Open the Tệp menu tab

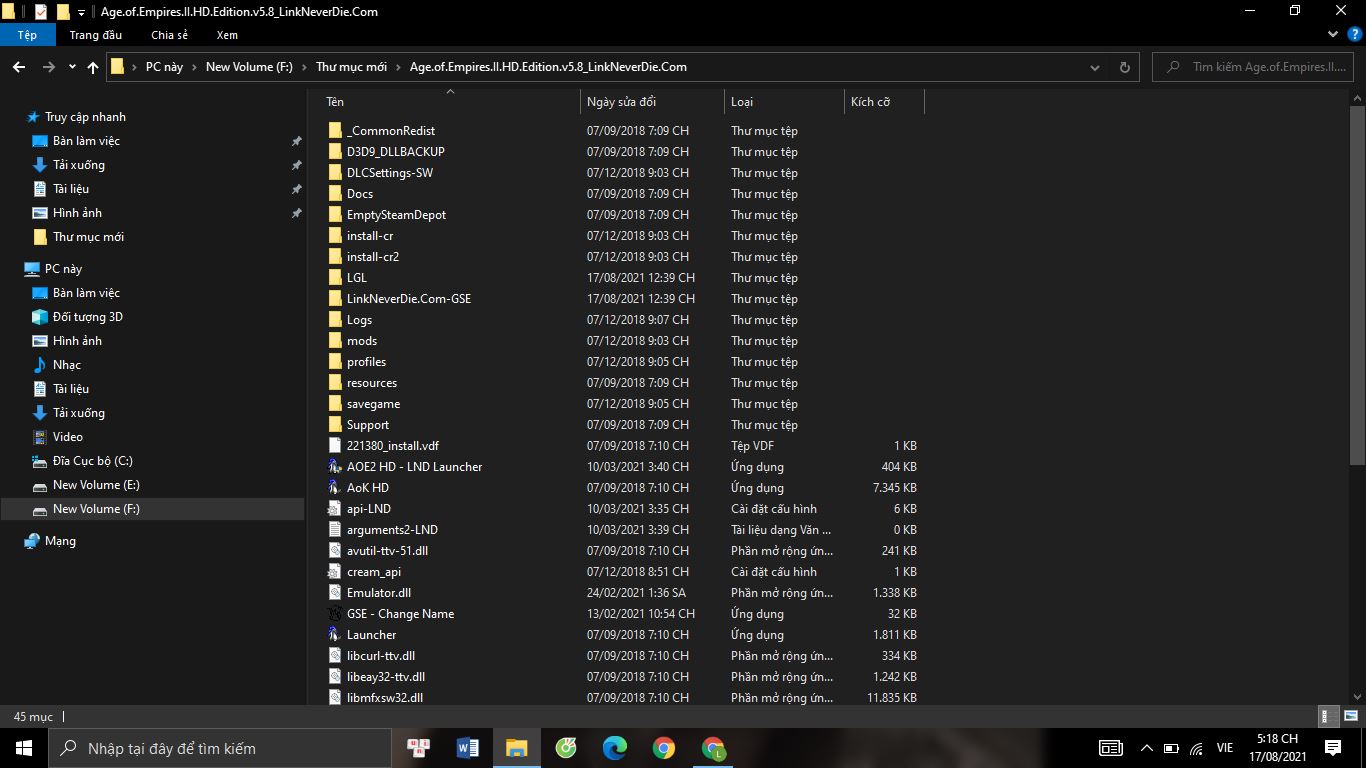tap(27, 35)
